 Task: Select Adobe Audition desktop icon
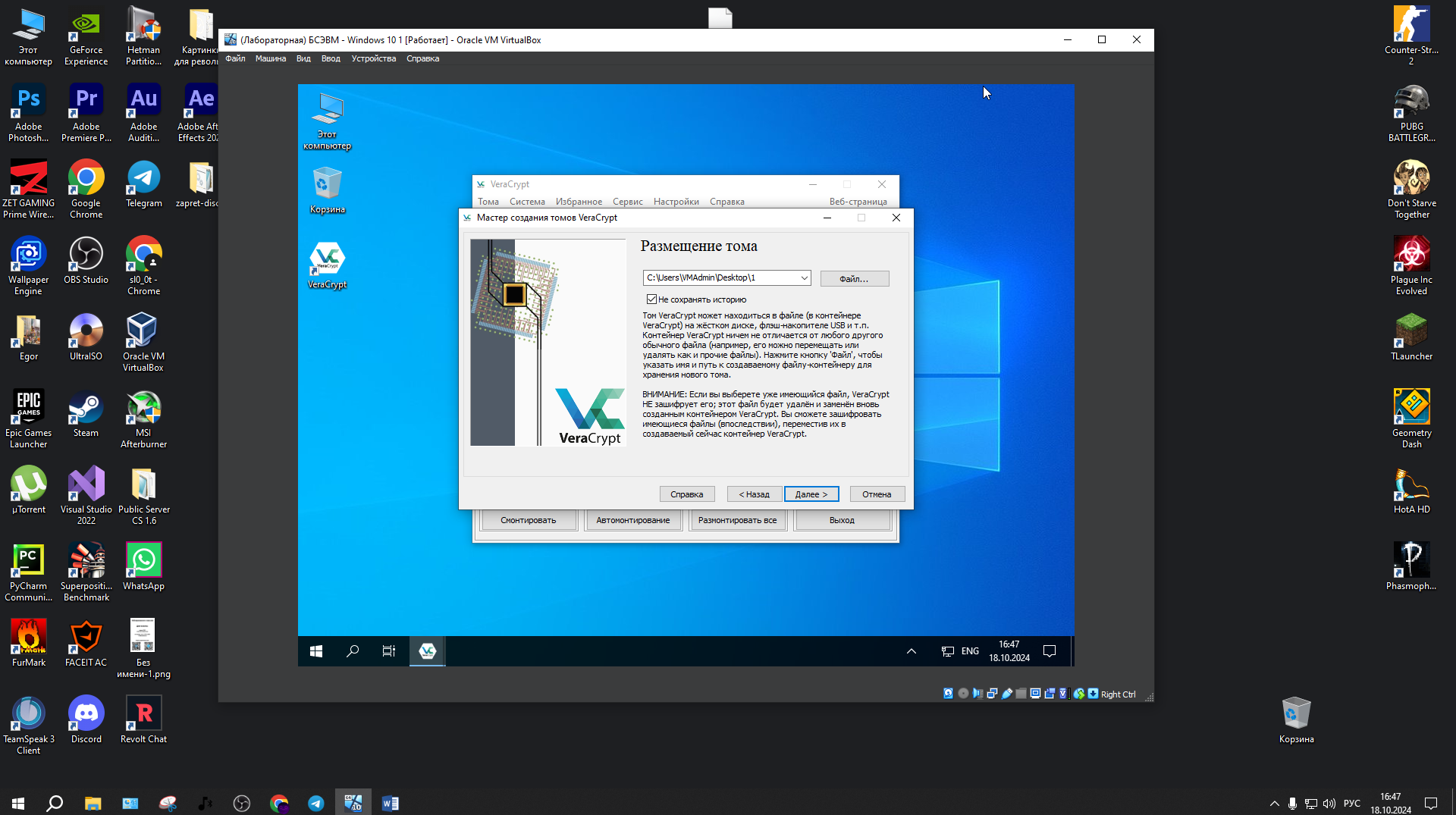coord(144,113)
